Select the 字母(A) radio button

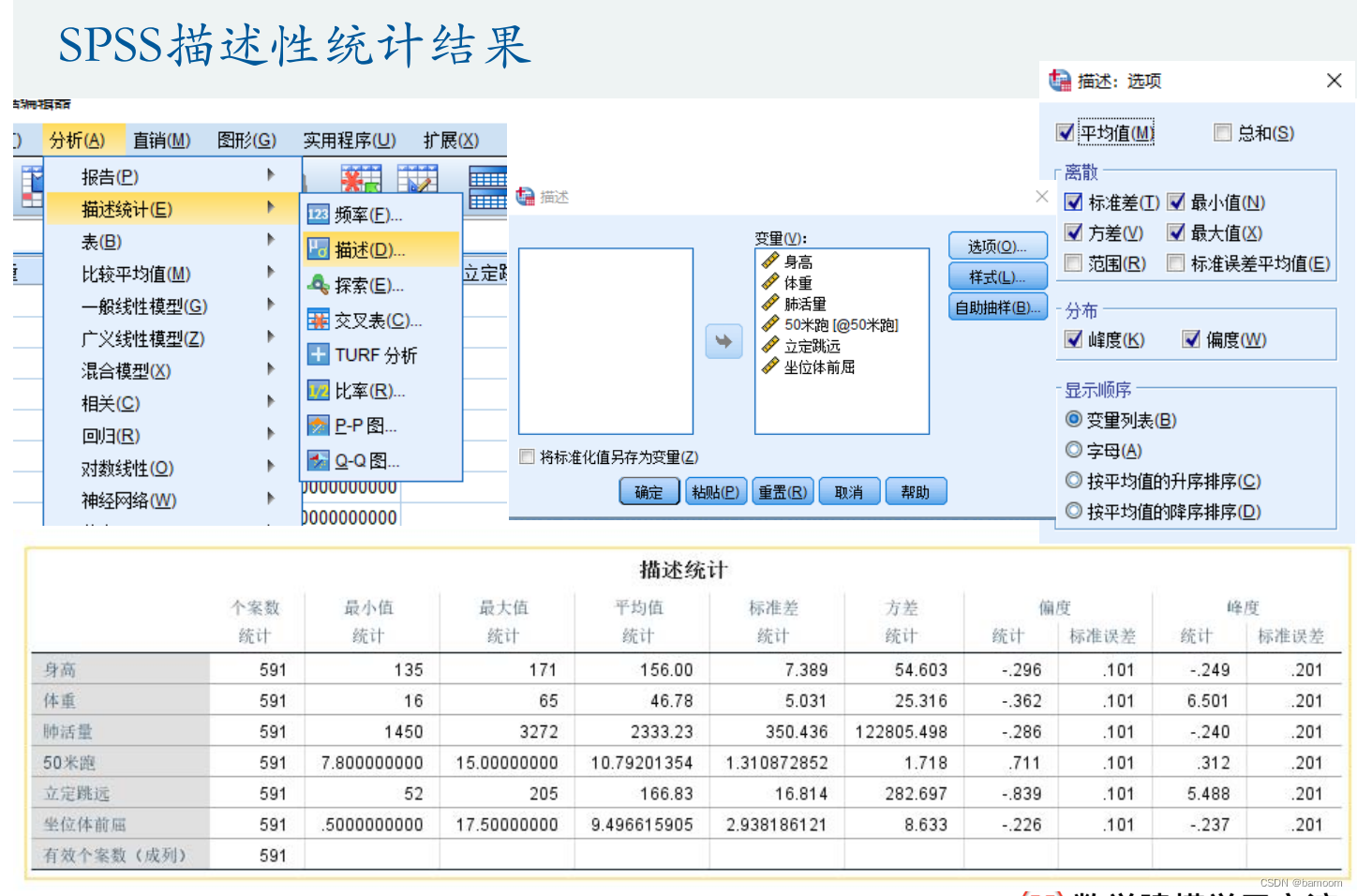(1074, 450)
